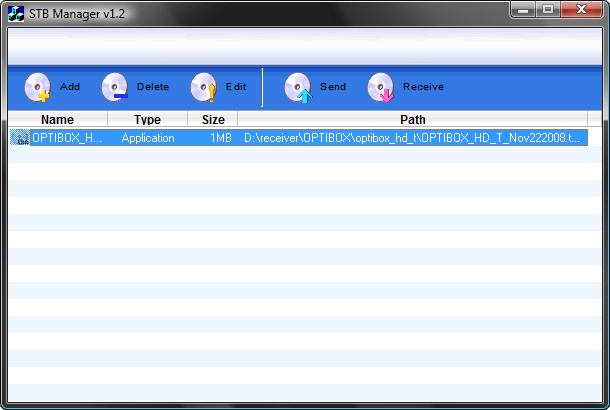
Task: Click the STB Manager title bar app icon
Action: click(16, 14)
